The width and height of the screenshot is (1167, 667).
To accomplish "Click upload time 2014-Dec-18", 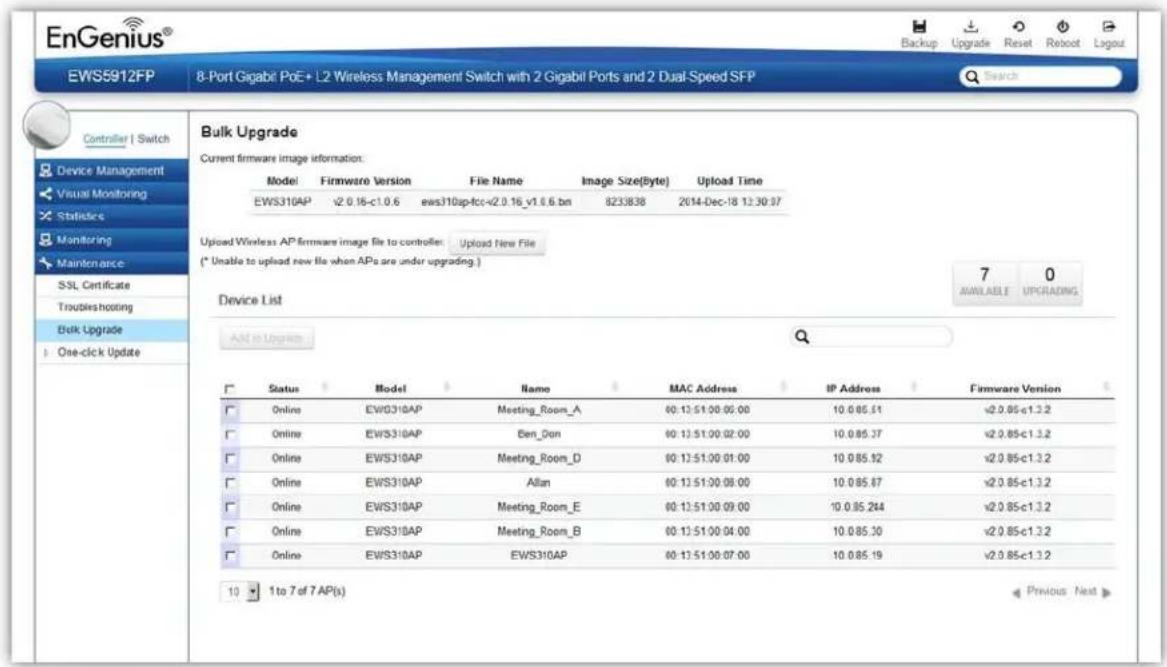I will click(729, 202).
